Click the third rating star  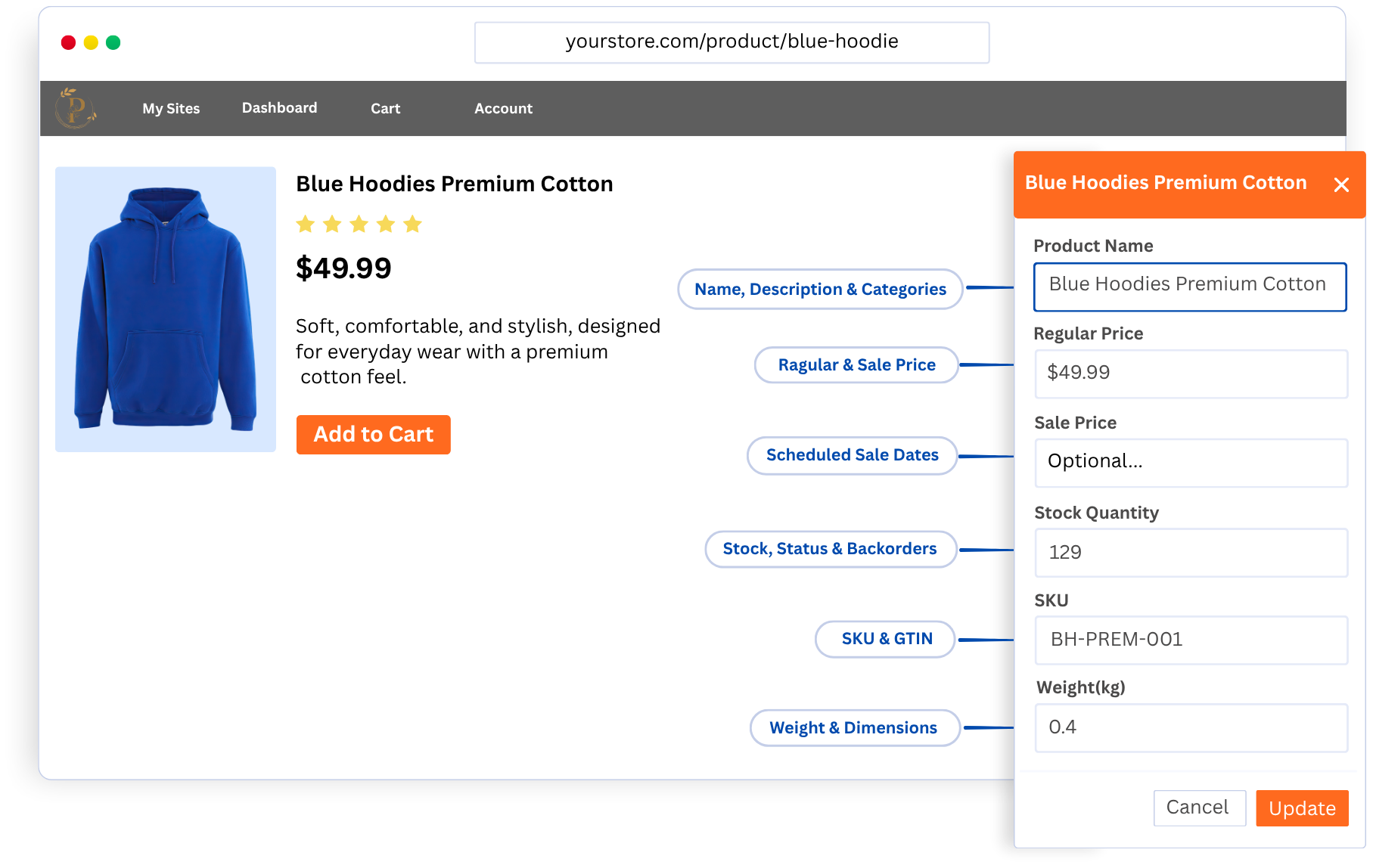click(x=359, y=224)
